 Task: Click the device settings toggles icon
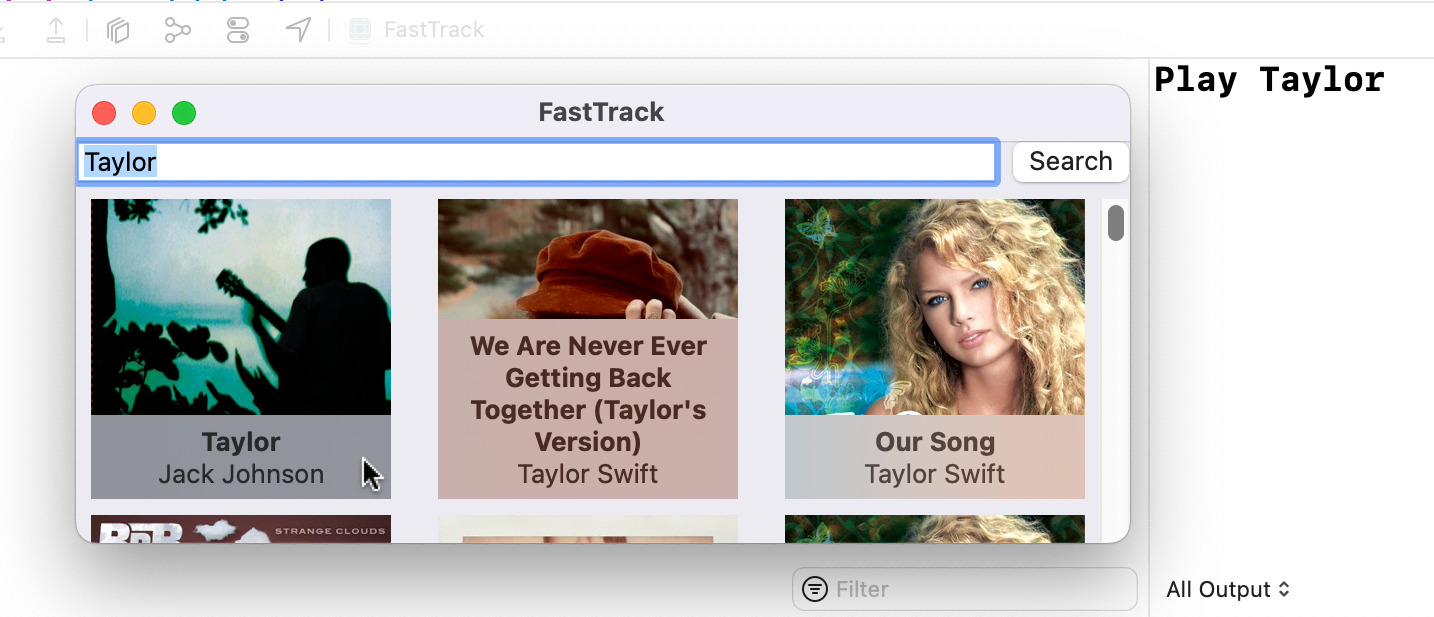click(x=237, y=30)
